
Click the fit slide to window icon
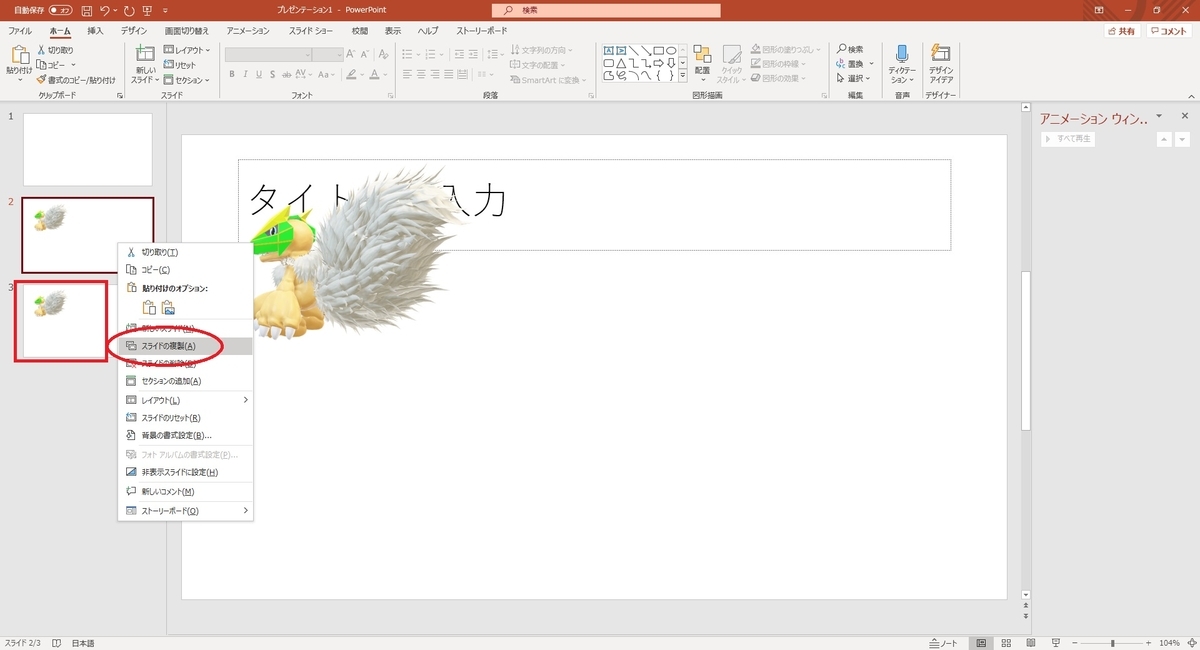(1190, 642)
